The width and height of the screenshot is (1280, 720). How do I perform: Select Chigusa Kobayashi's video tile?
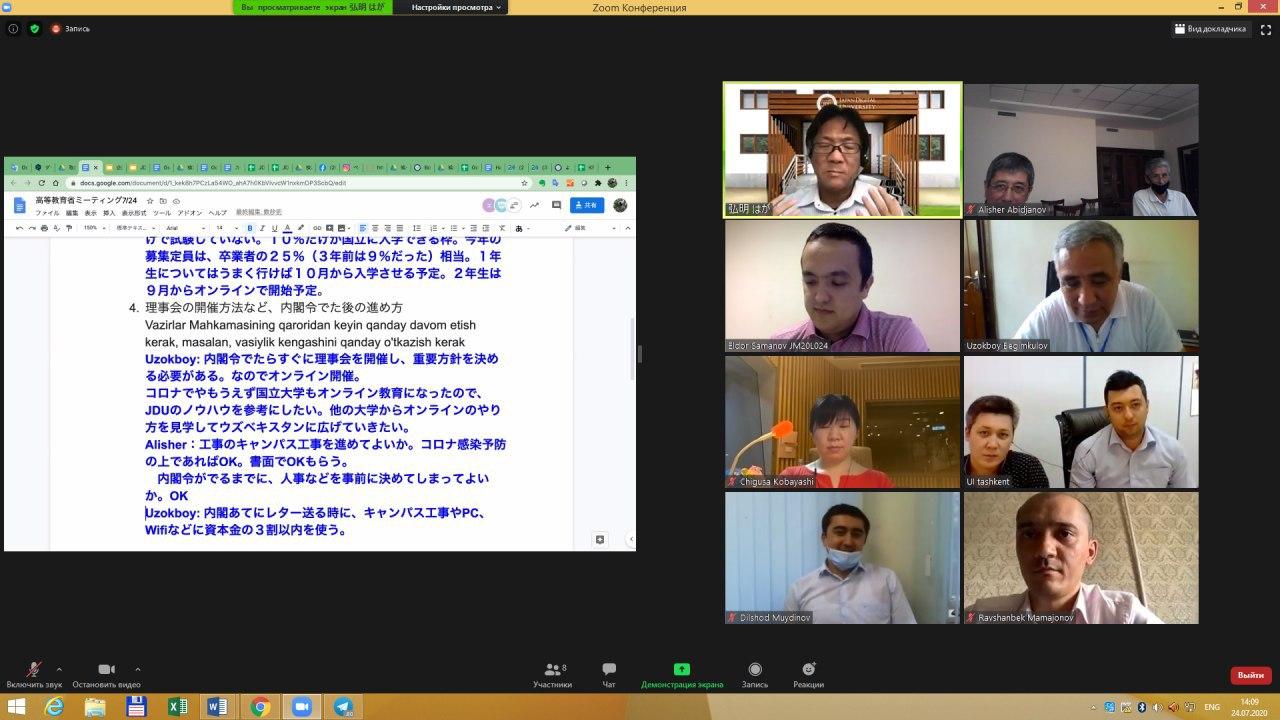pyautogui.click(x=842, y=422)
